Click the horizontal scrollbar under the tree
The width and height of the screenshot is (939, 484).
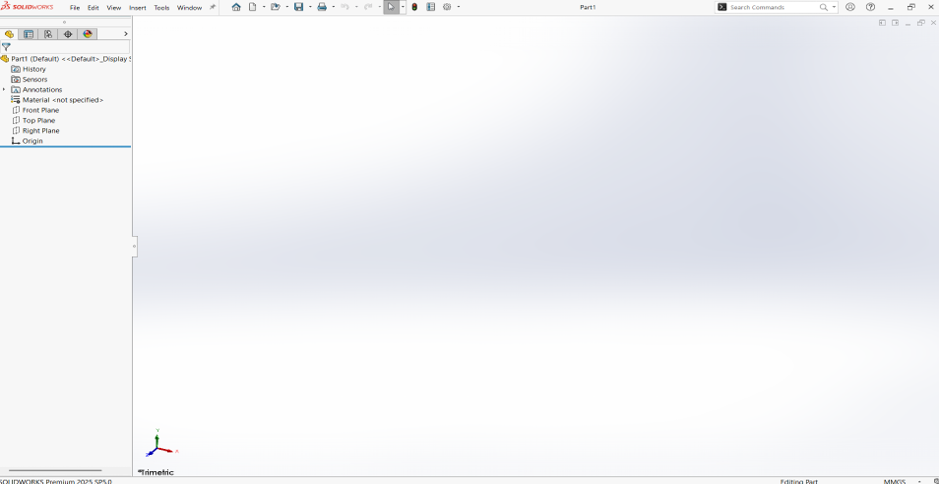click(55, 471)
